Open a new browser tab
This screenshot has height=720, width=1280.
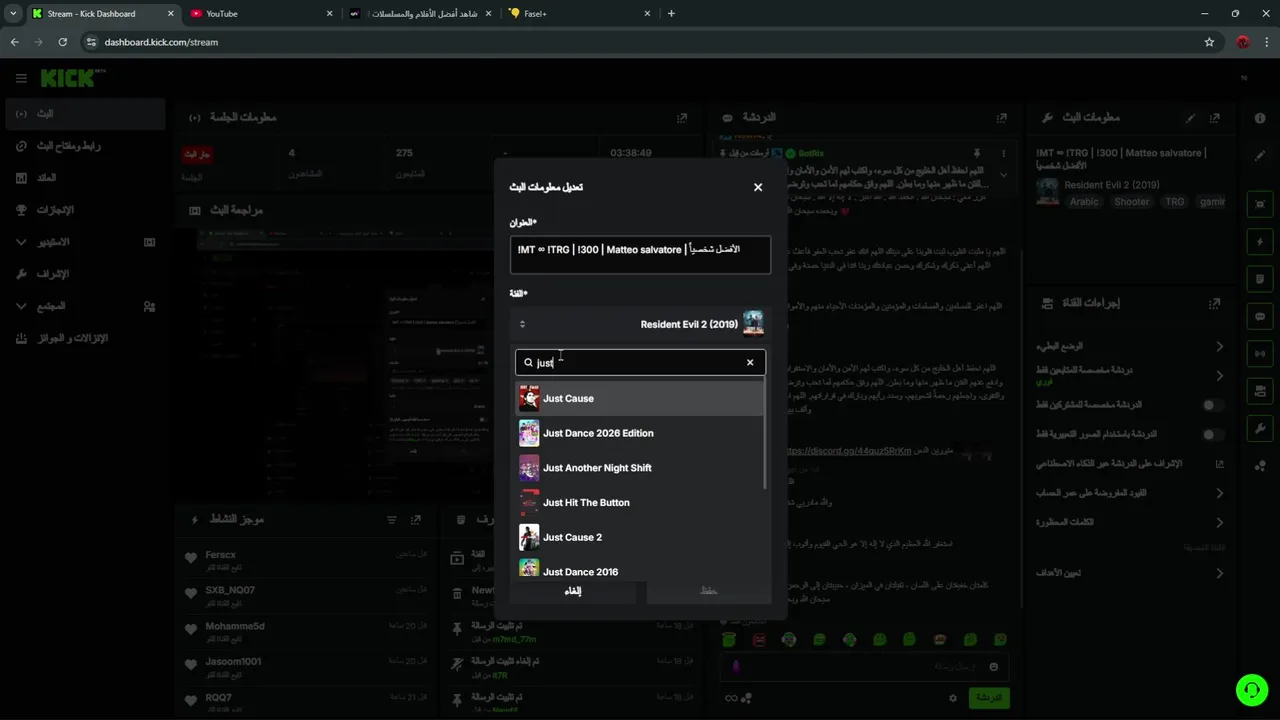coord(671,13)
